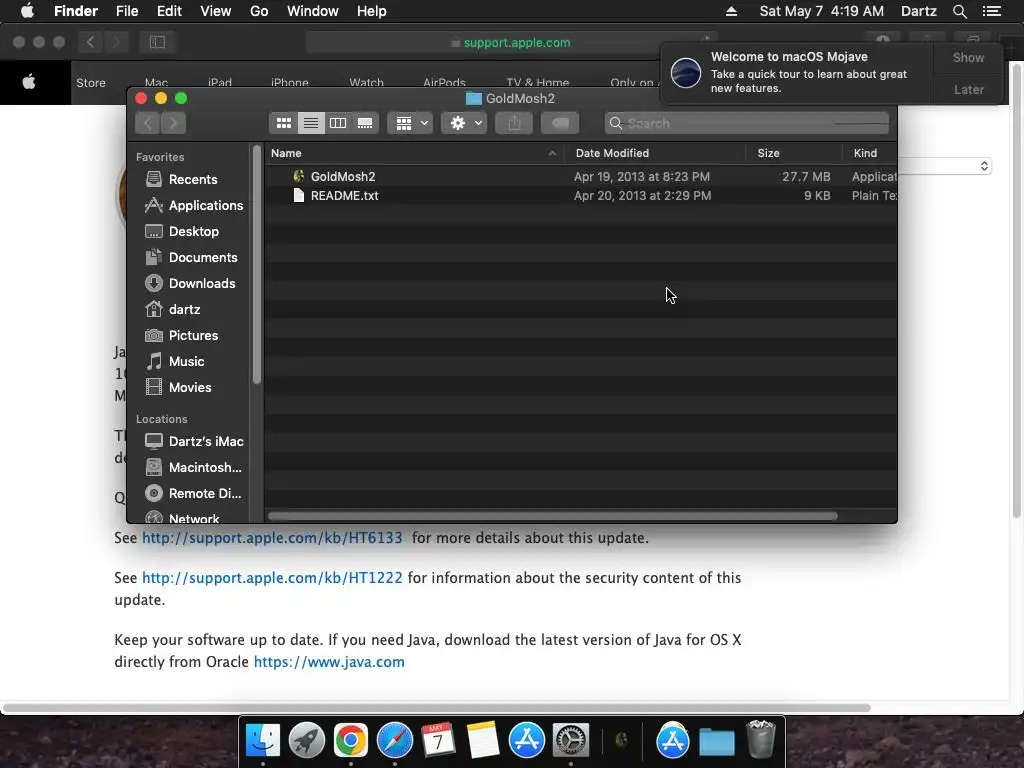Open the Go menu
The width and height of the screenshot is (1024, 768).
coord(259,11)
